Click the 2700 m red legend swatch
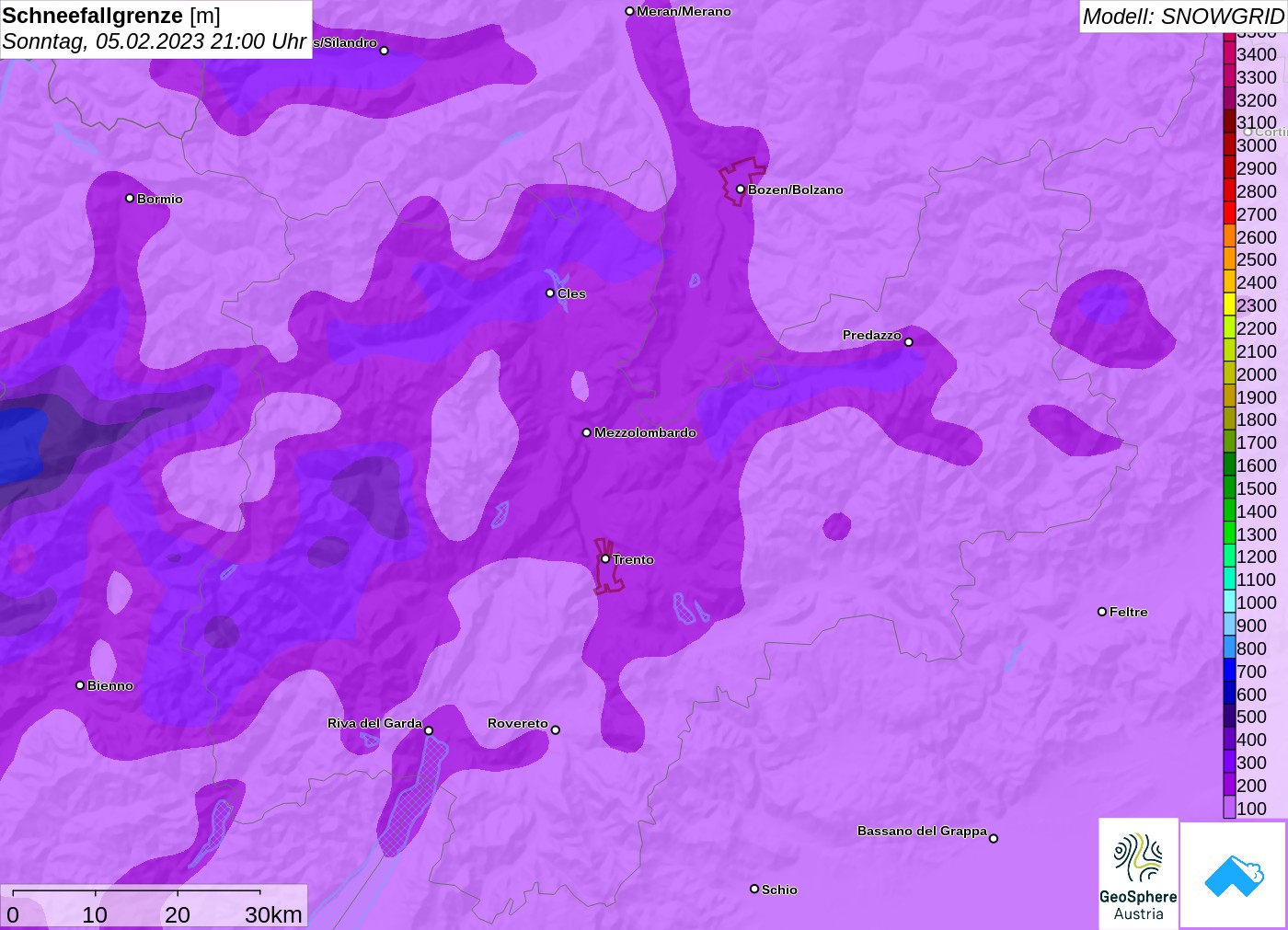 point(1229,214)
